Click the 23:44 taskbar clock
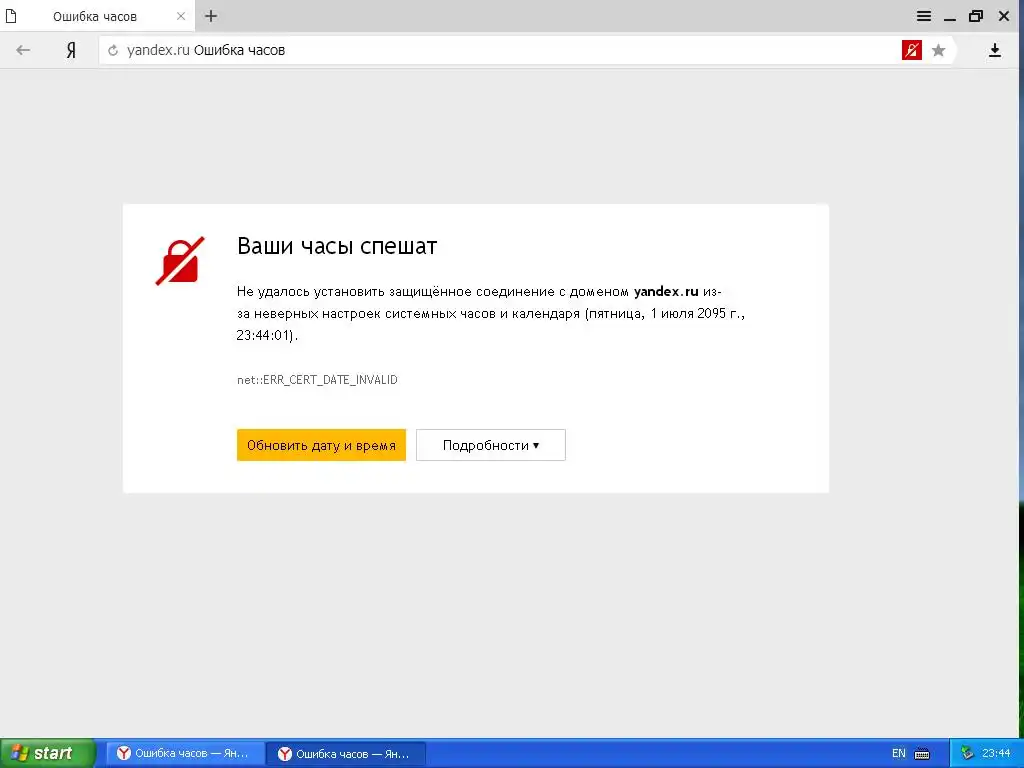1024x768 pixels. (x=996, y=753)
